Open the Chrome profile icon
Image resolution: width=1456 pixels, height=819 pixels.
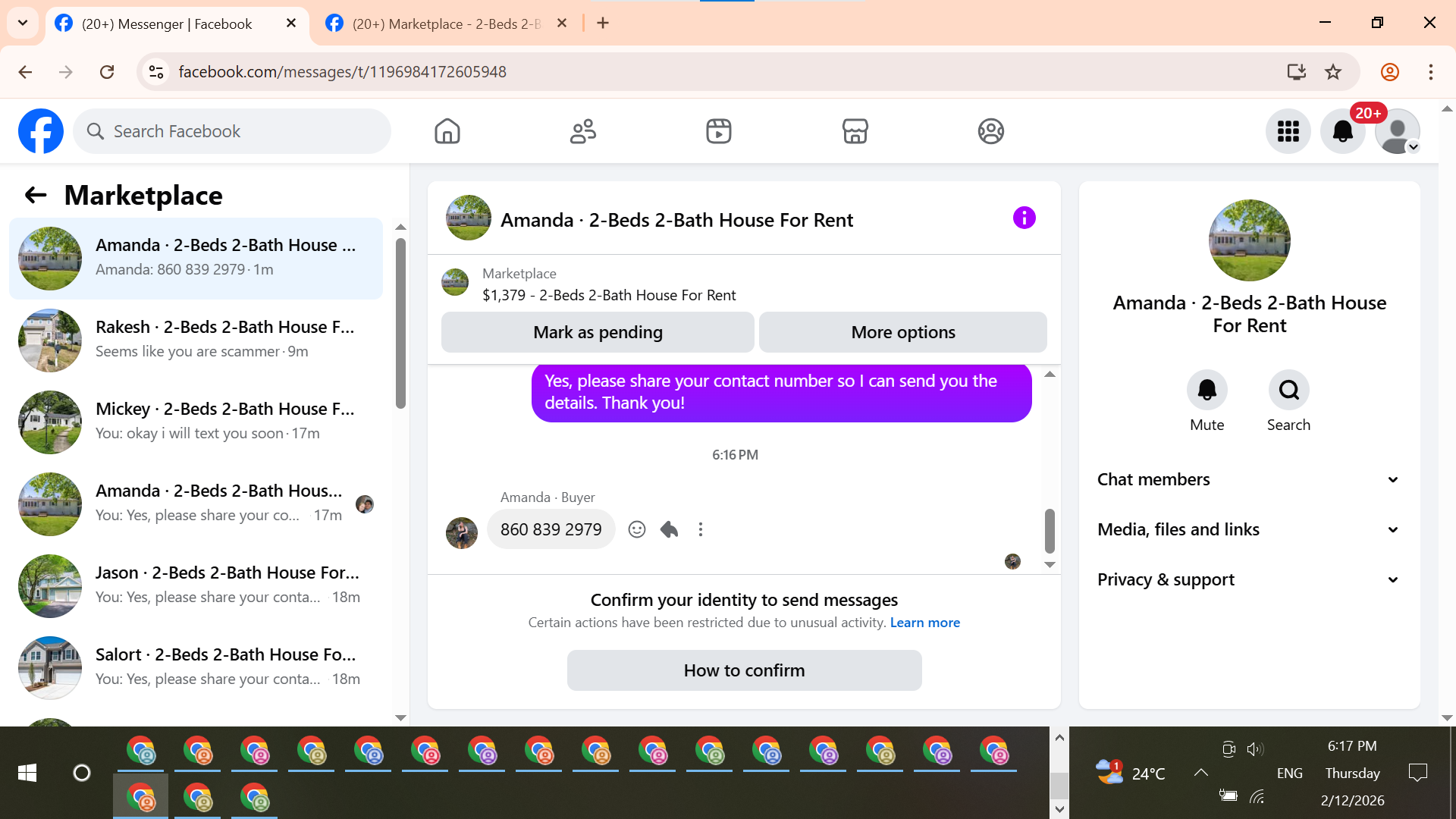pyautogui.click(x=1390, y=72)
